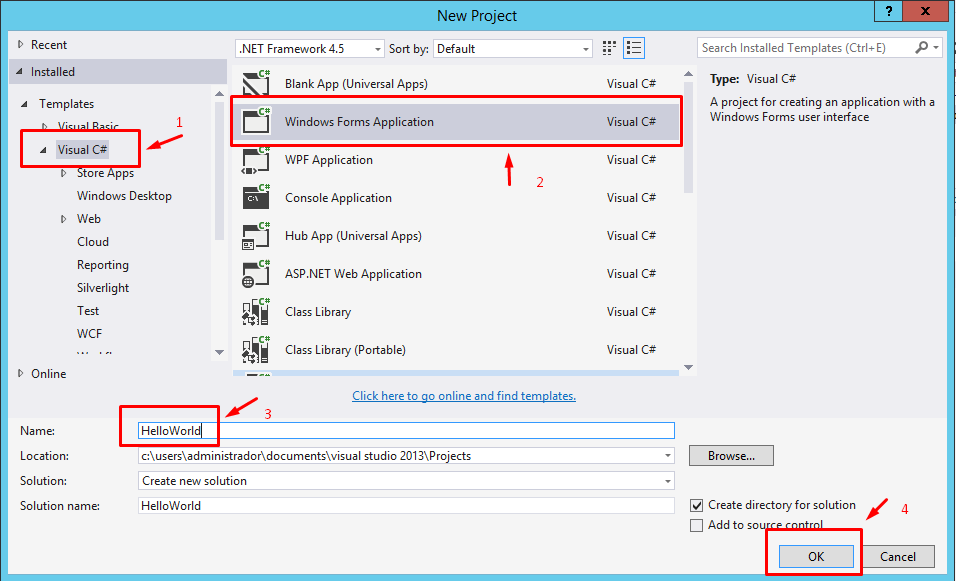The image size is (956, 581).
Task: Open the dialog help question mark
Action: coord(889,11)
